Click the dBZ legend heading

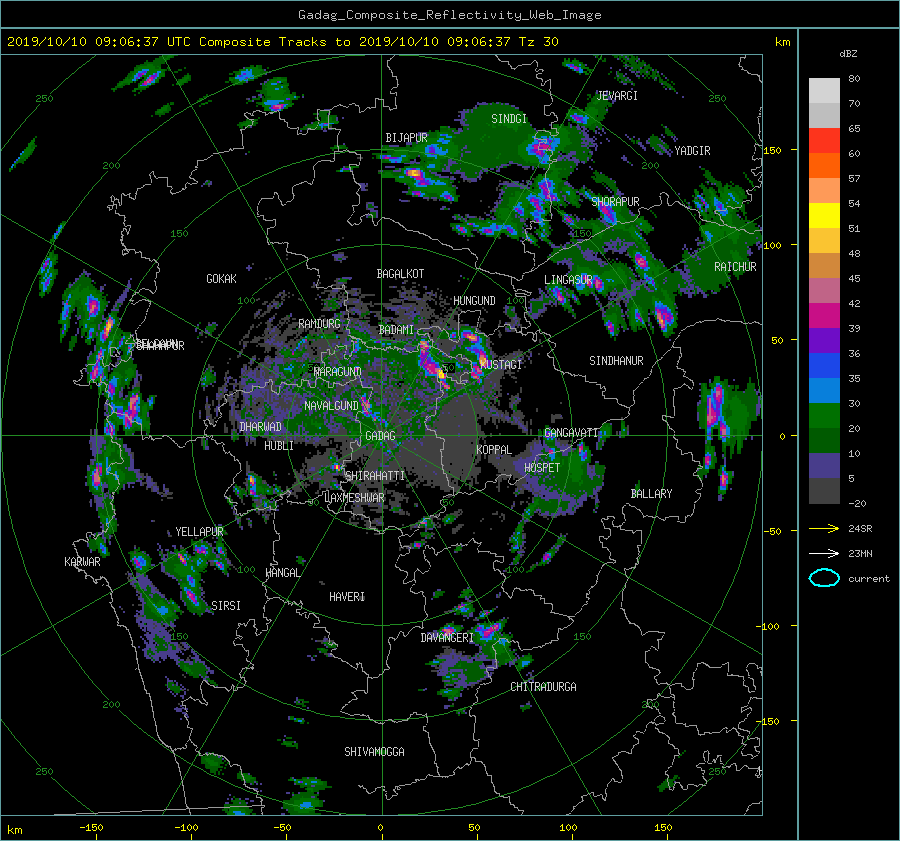(848, 54)
